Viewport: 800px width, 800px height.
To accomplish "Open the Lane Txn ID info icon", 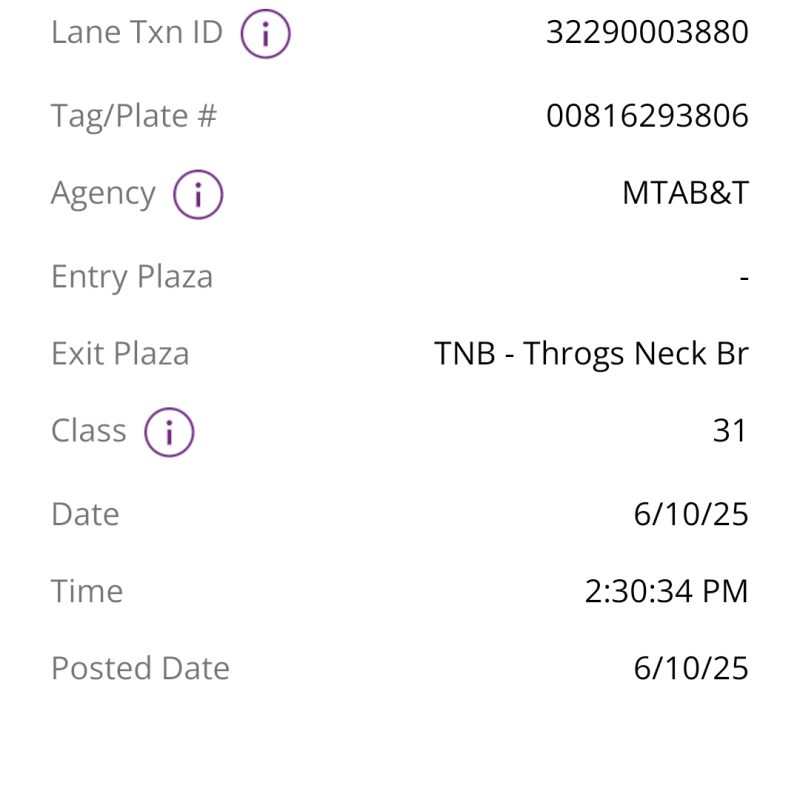I will (x=265, y=34).
